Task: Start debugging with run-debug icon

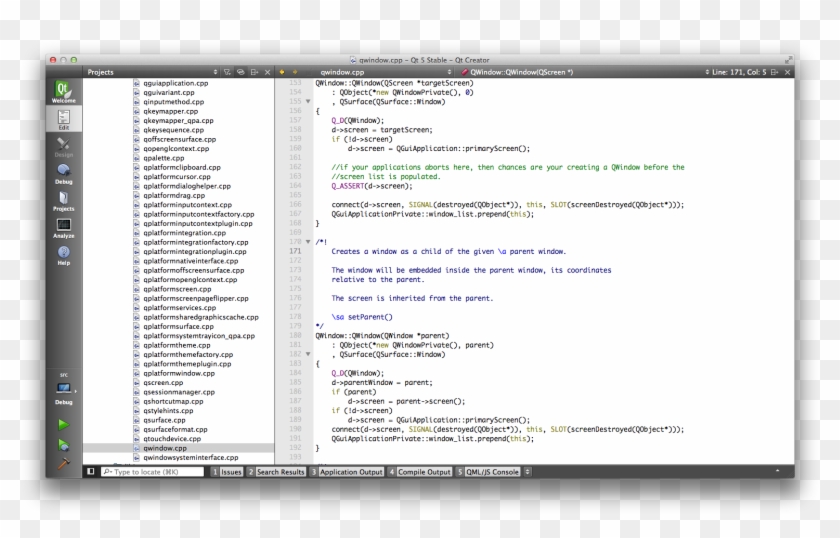Action: (x=63, y=445)
